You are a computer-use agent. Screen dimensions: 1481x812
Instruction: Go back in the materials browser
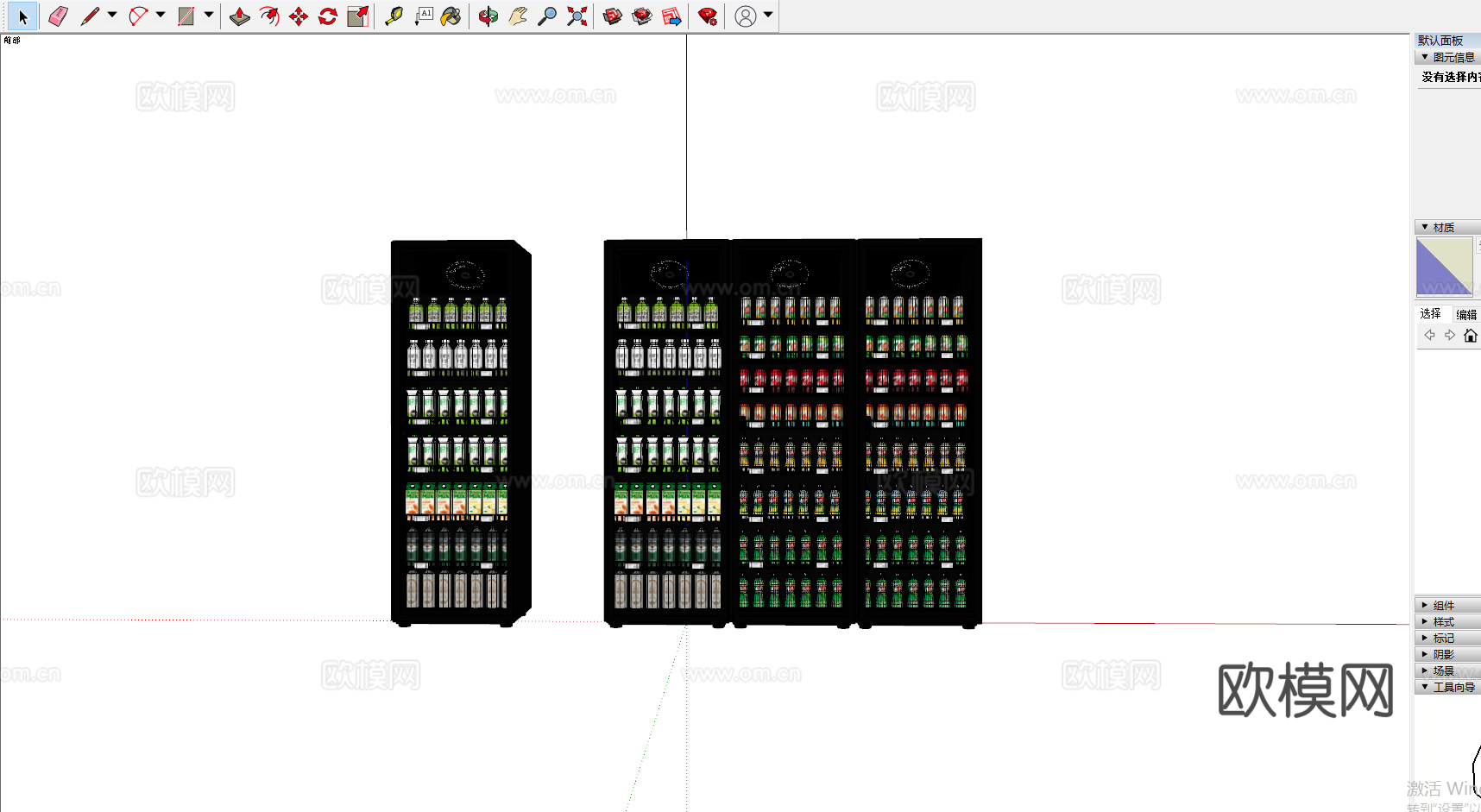(1430, 336)
